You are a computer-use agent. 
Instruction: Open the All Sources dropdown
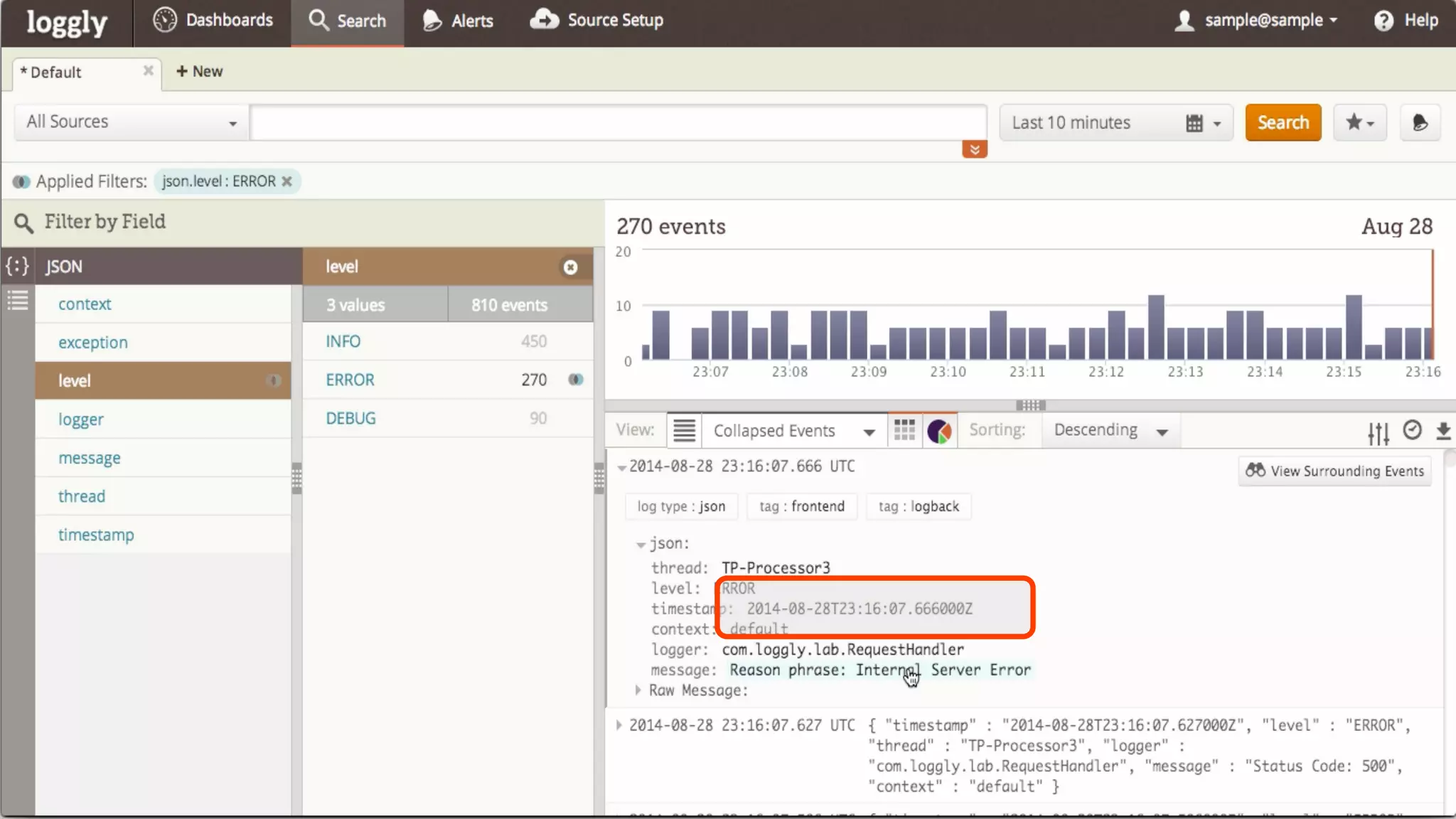pyautogui.click(x=131, y=122)
